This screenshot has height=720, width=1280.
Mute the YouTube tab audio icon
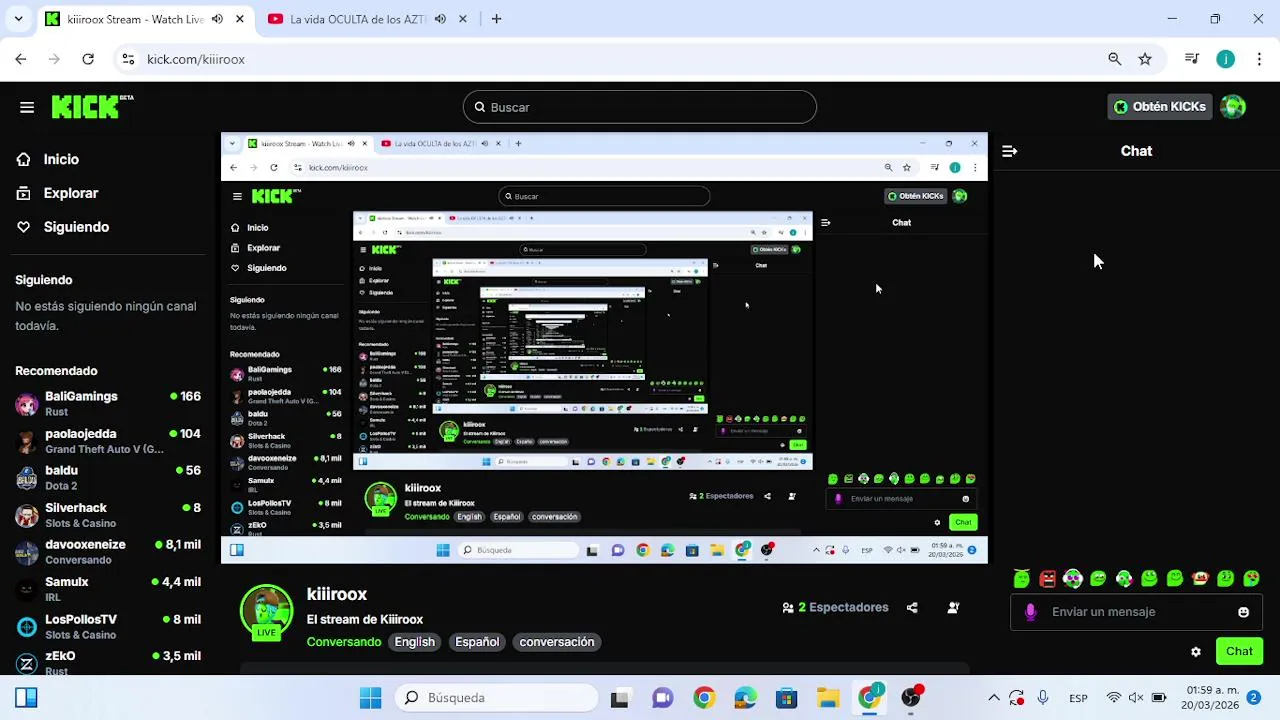440,19
